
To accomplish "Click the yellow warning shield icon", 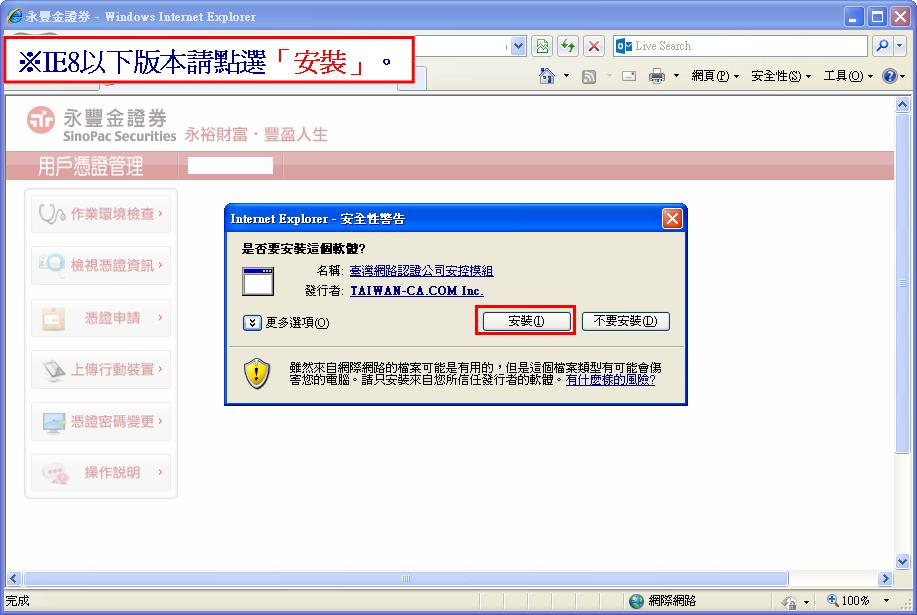I will click(257, 374).
